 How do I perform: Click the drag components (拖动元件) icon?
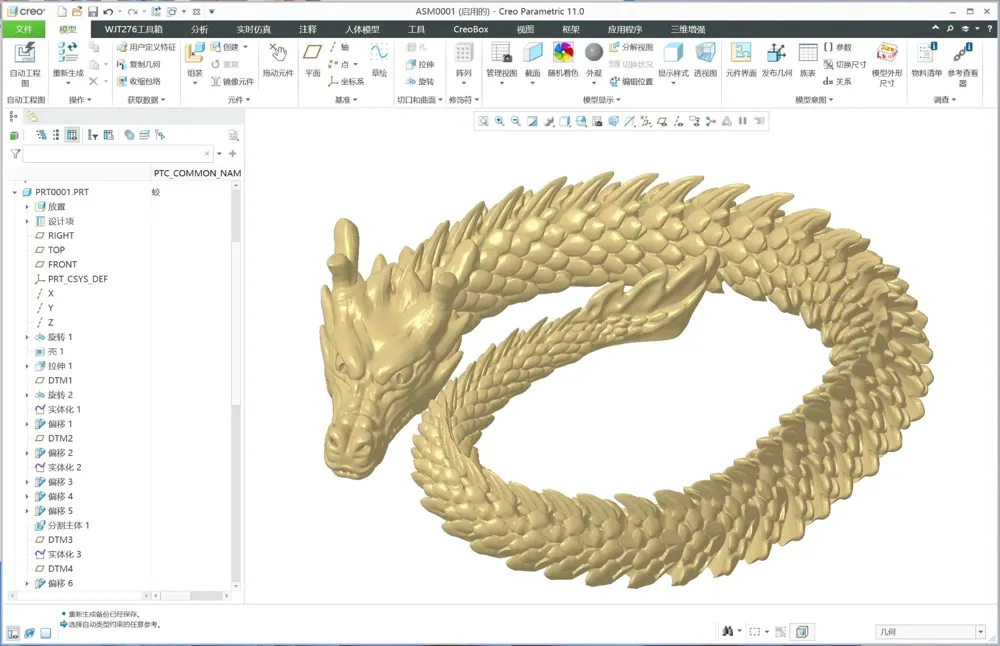[x=278, y=61]
